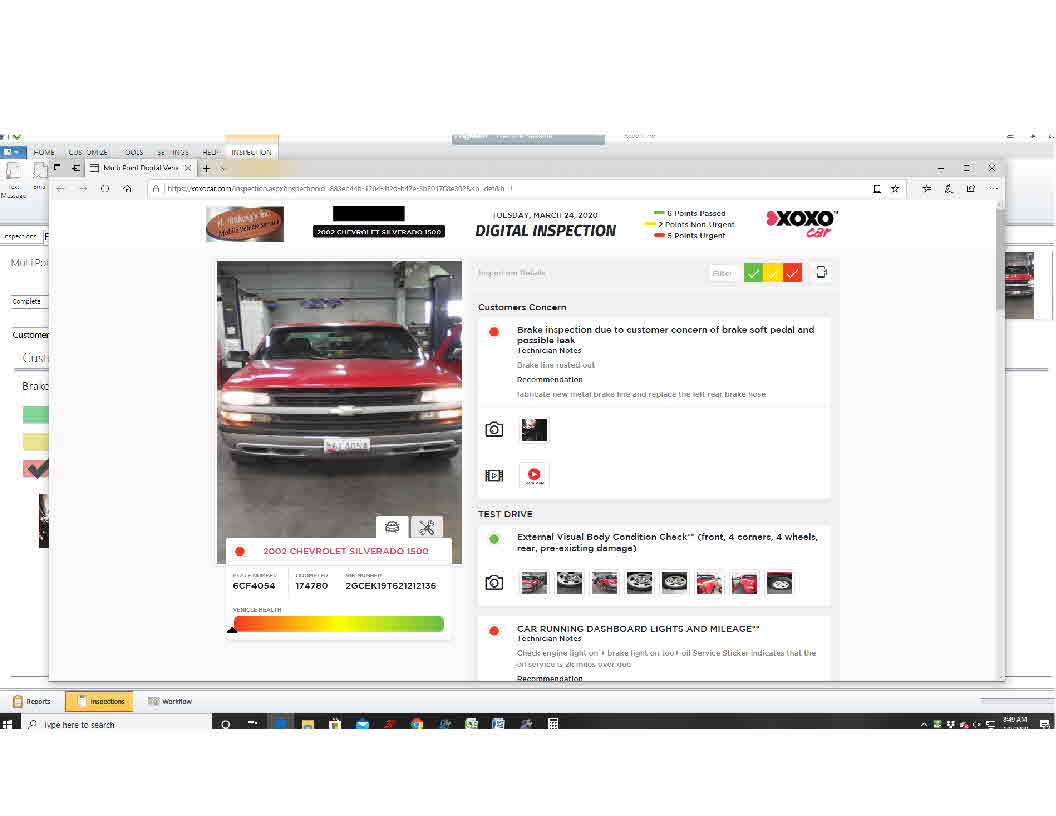
Task: Open the brake line photo thumbnail
Action: 534,430
